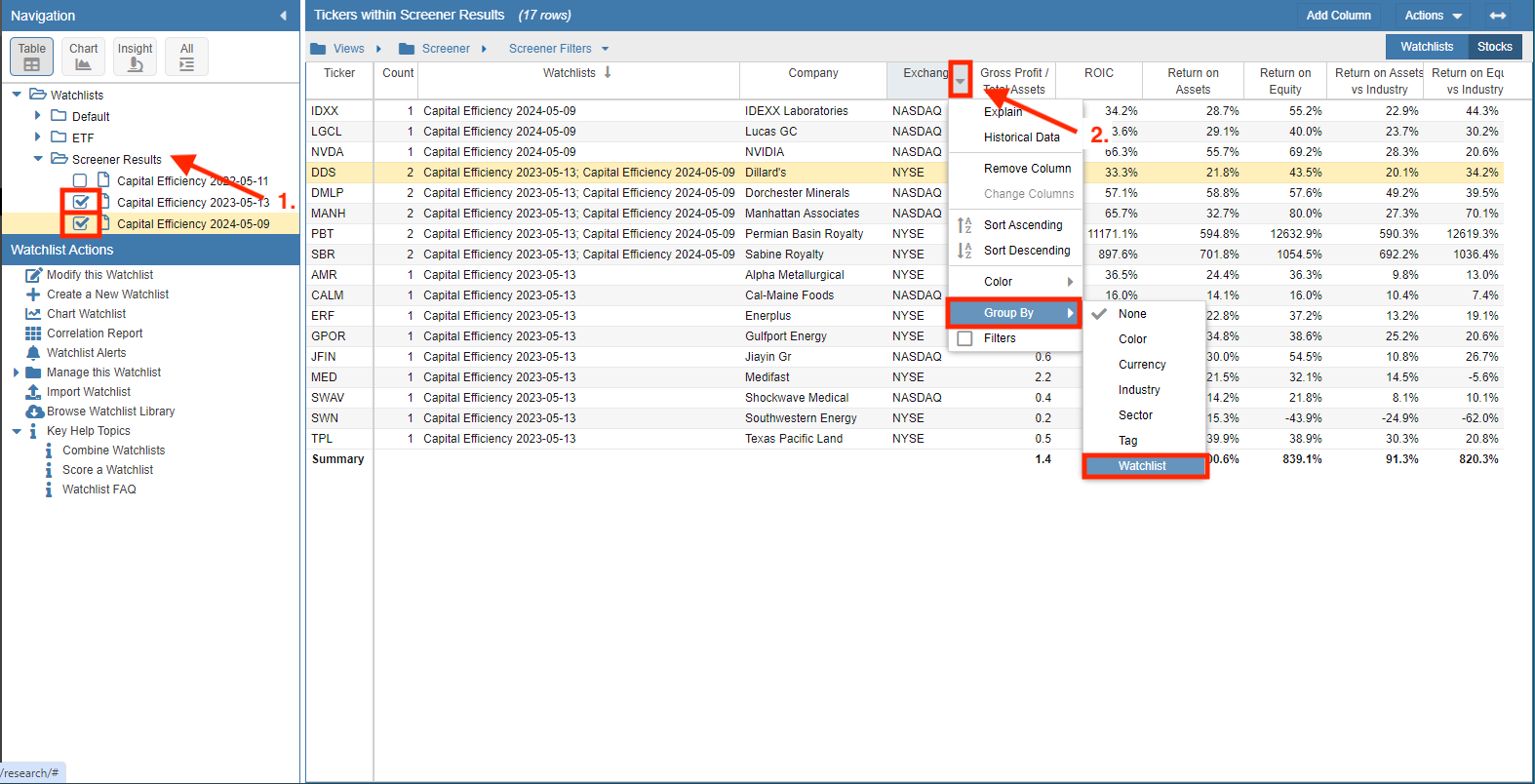Click the Manage this Watchlist folder icon

33,372
